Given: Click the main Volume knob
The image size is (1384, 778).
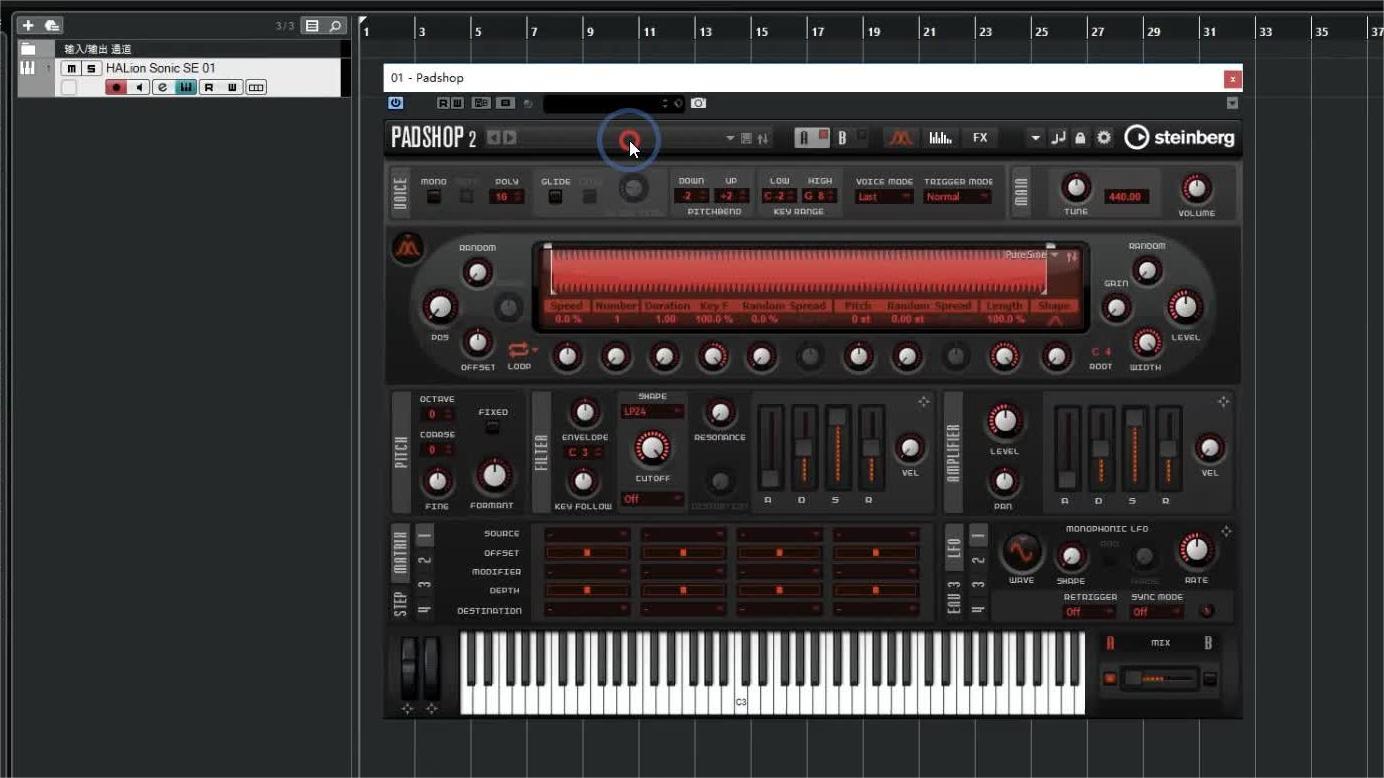Looking at the screenshot, I should 1196,188.
